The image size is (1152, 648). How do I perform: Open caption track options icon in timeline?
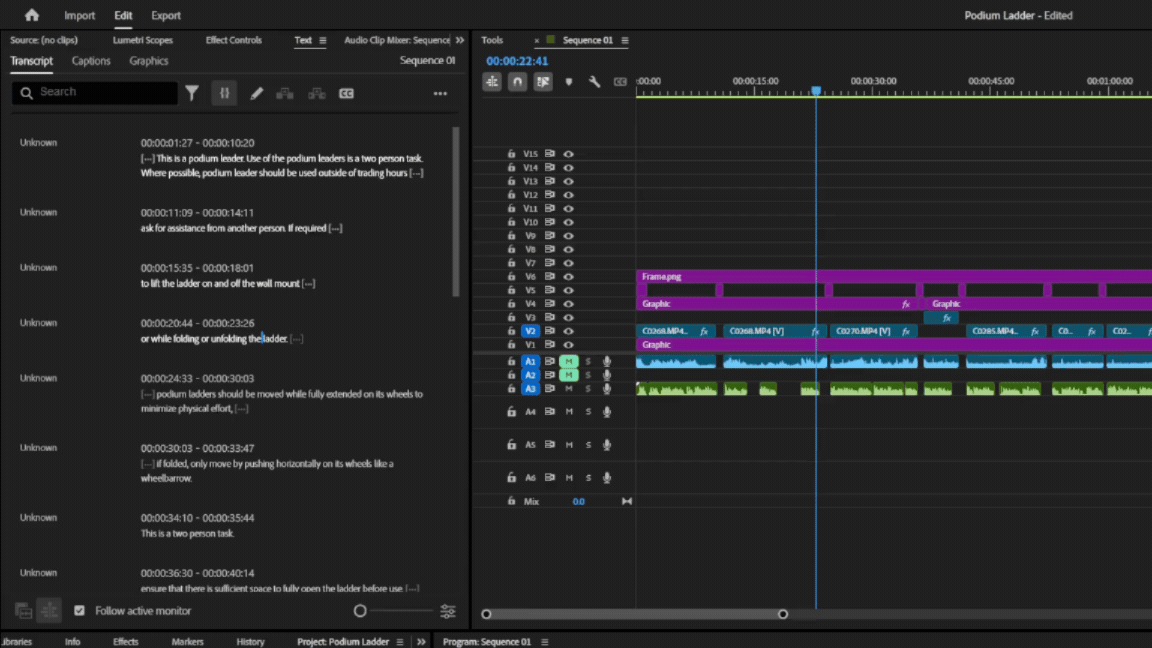[620, 82]
